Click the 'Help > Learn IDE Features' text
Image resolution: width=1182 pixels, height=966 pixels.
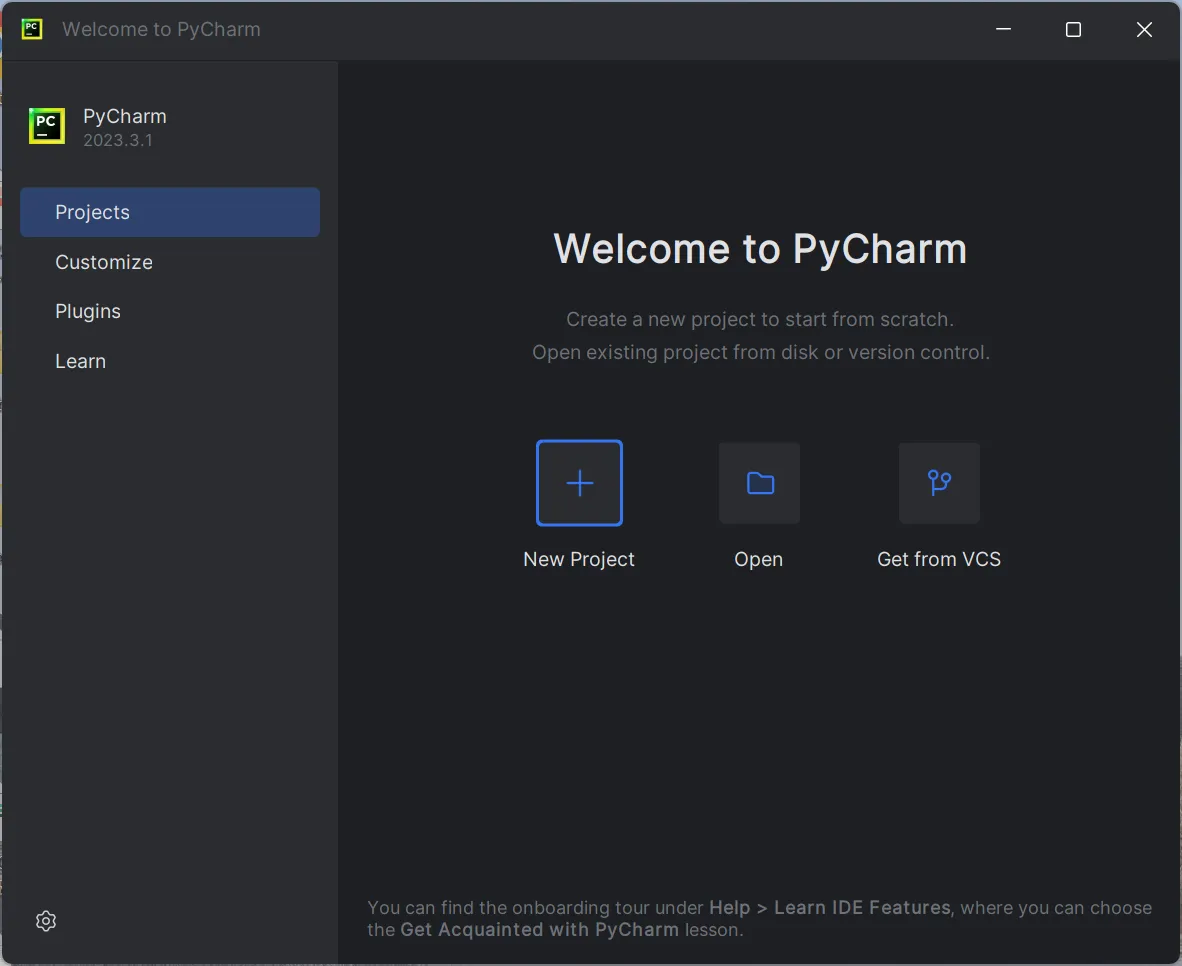point(829,907)
